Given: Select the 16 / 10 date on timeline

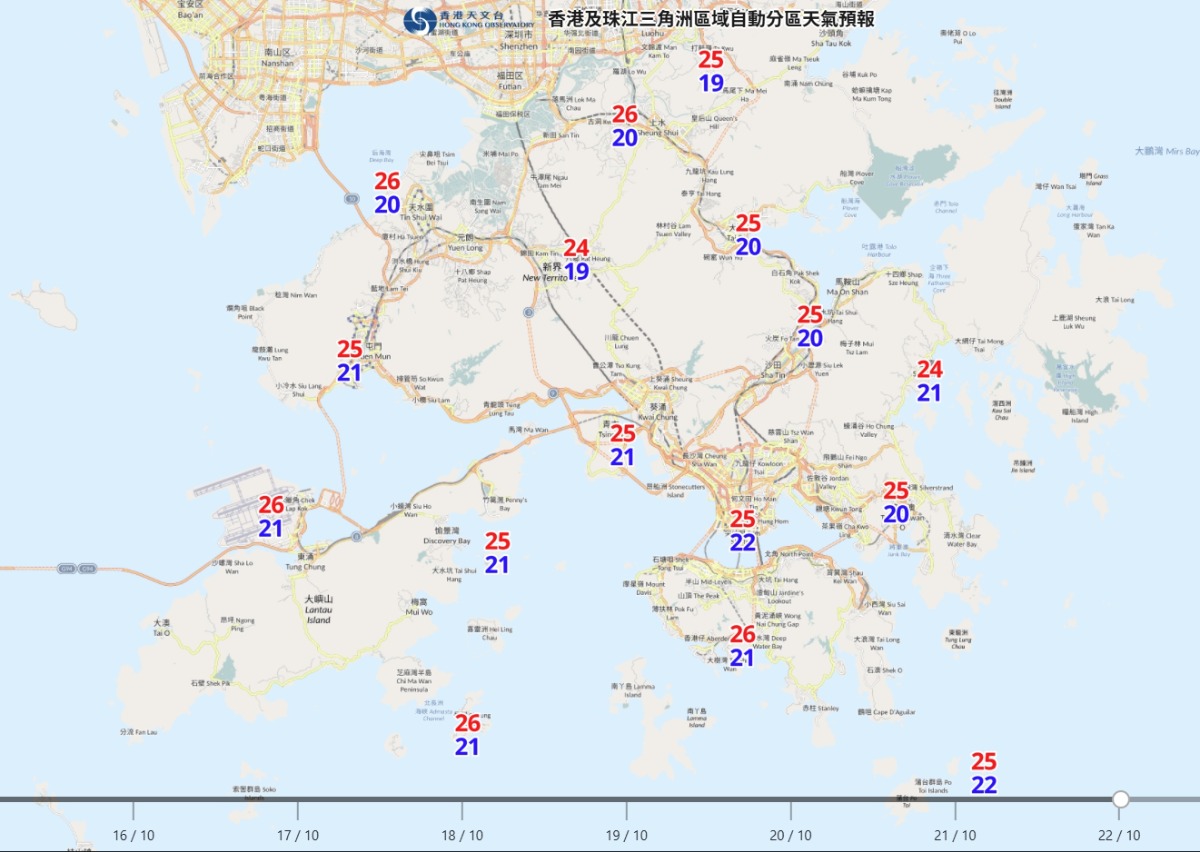Looking at the screenshot, I should 133,835.
